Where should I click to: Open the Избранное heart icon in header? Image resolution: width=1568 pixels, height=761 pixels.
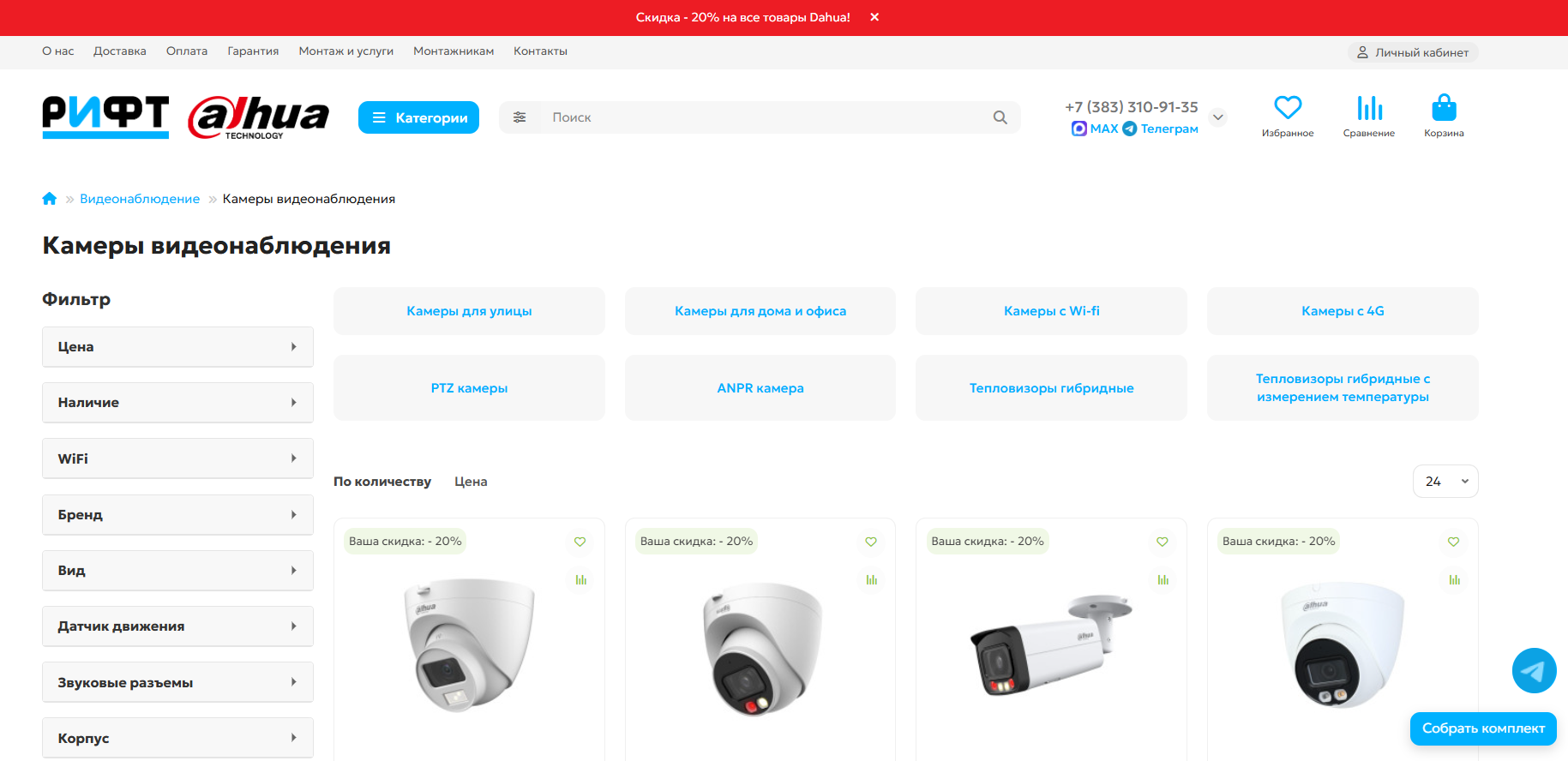[x=1288, y=107]
